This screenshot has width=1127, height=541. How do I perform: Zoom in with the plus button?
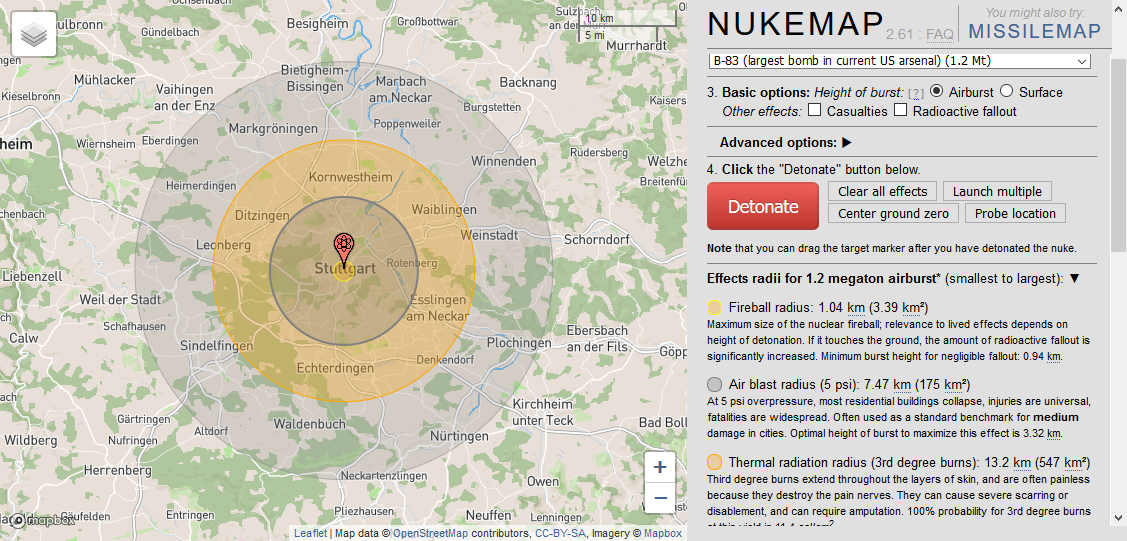(659, 467)
